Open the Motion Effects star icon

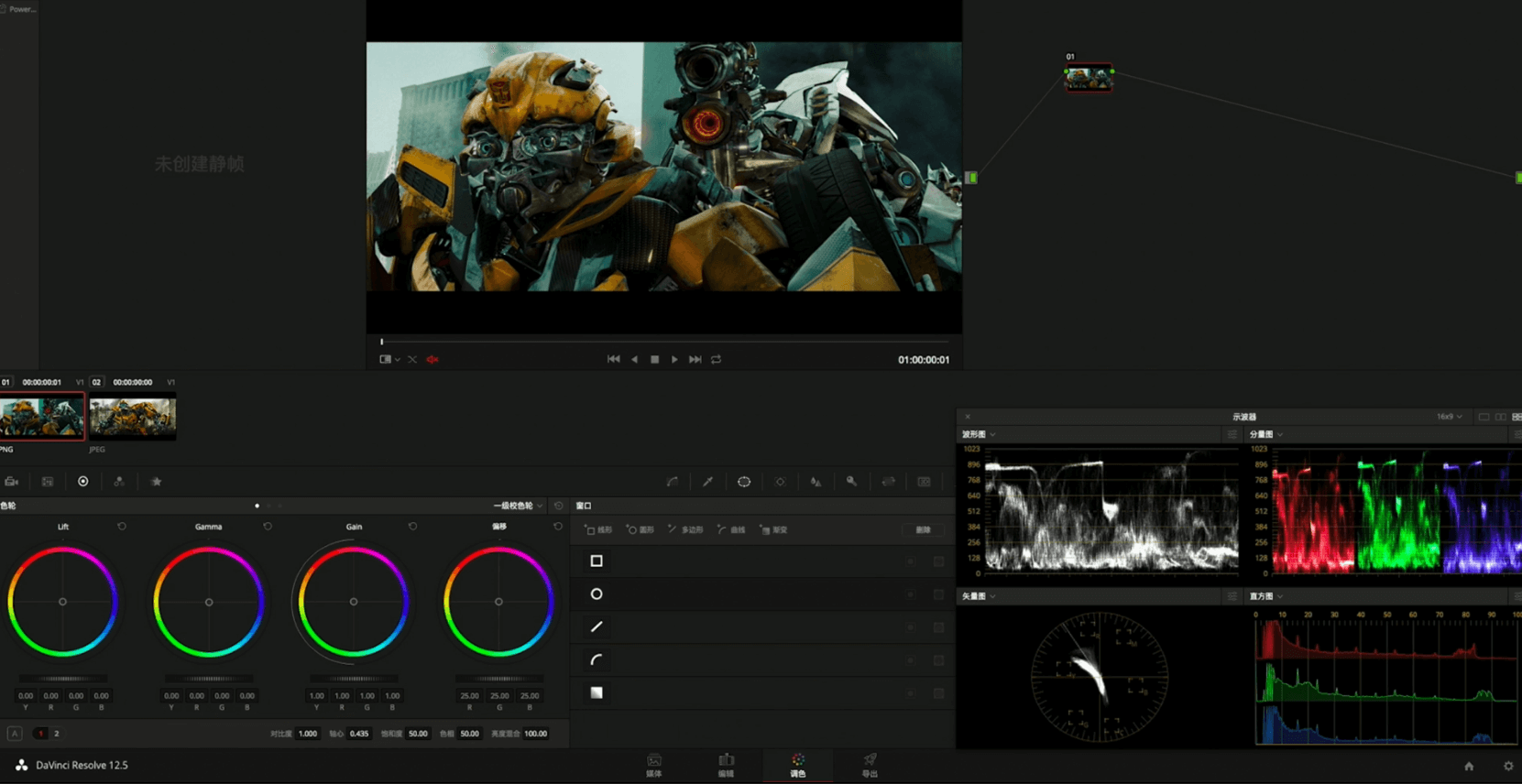click(x=156, y=482)
